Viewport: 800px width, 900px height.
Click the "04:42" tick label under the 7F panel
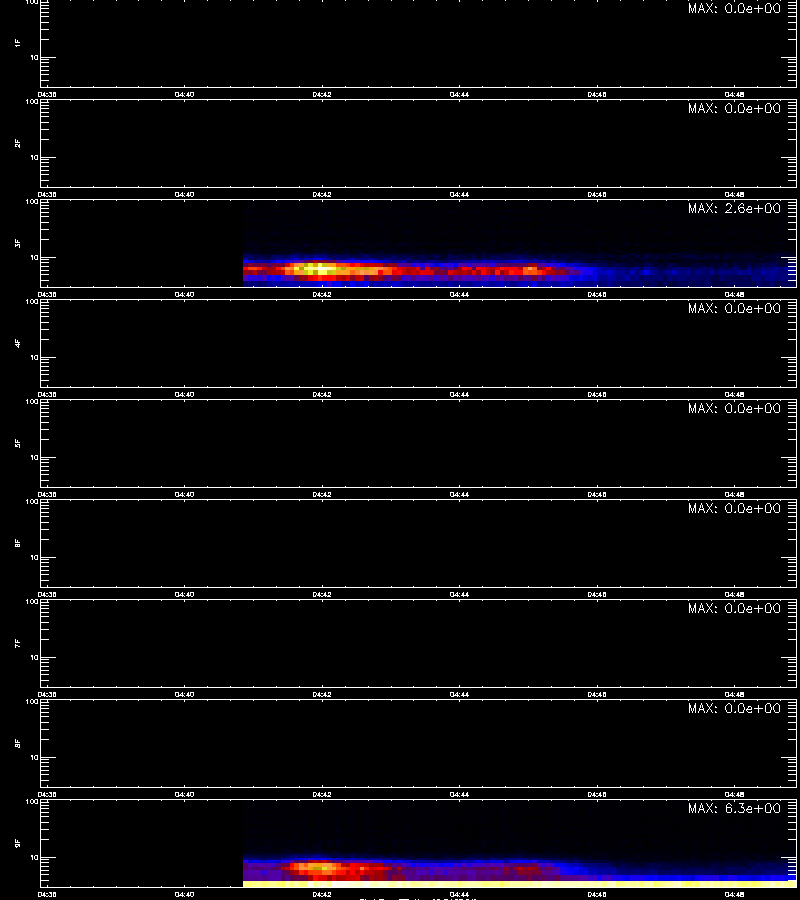[x=322, y=695]
